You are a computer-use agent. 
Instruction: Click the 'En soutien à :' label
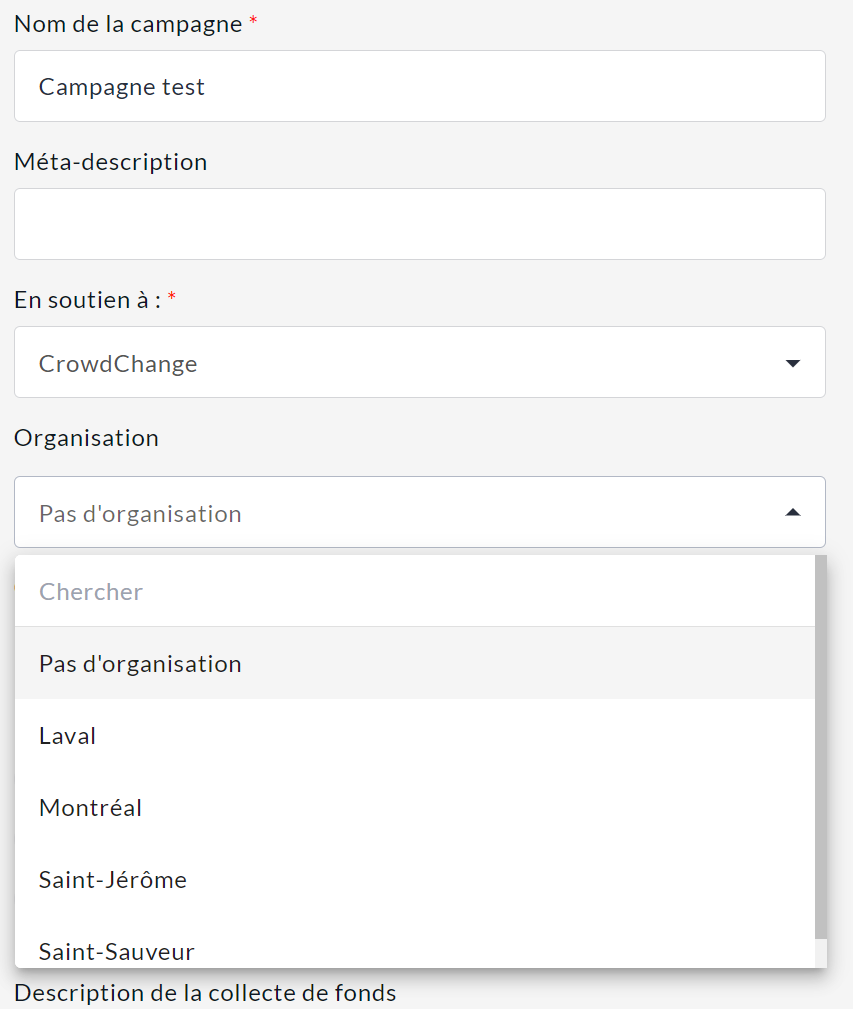[88, 299]
